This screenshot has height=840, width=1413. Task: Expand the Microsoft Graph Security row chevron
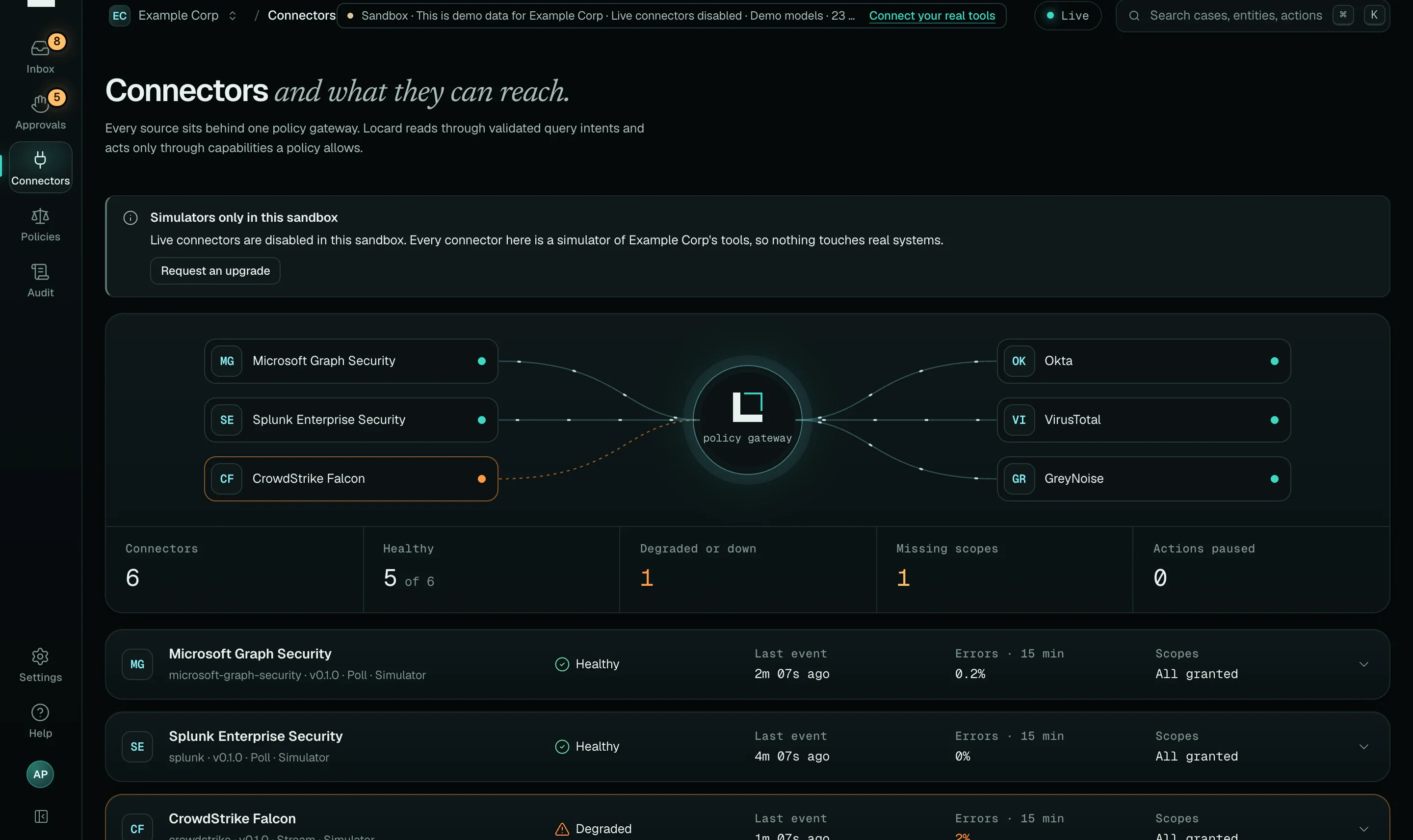[1364, 664]
